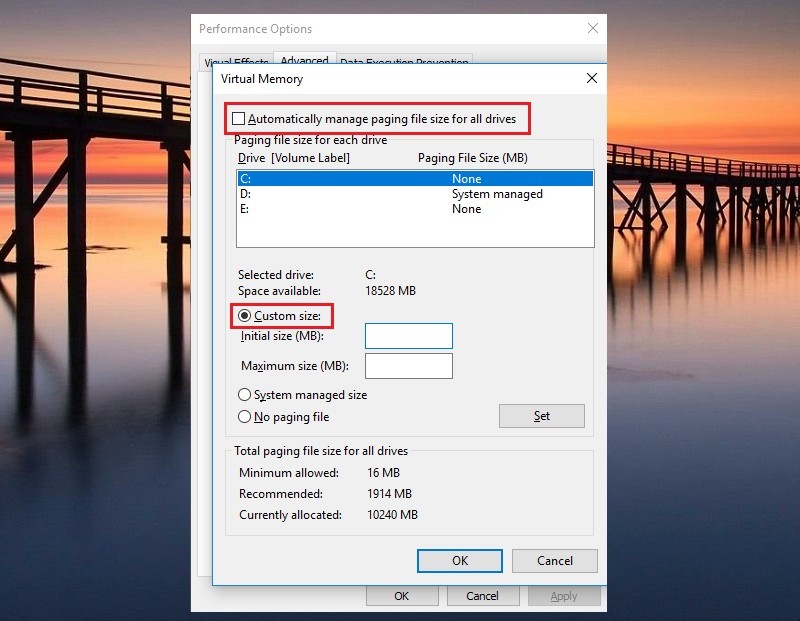Click Apply in the Performance Options window
Image resolution: width=800 pixels, height=621 pixels.
point(563,596)
